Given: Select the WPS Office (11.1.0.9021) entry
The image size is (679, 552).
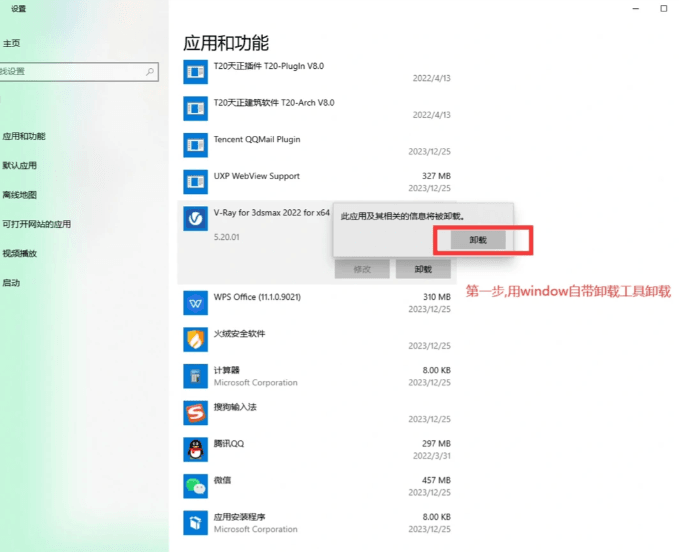Looking at the screenshot, I should tap(257, 297).
